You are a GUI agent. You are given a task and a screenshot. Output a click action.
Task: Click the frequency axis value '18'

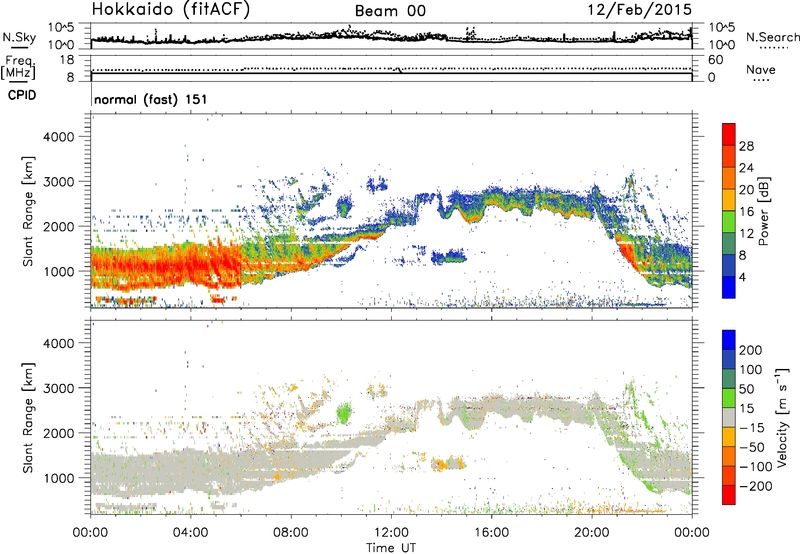coord(67,60)
